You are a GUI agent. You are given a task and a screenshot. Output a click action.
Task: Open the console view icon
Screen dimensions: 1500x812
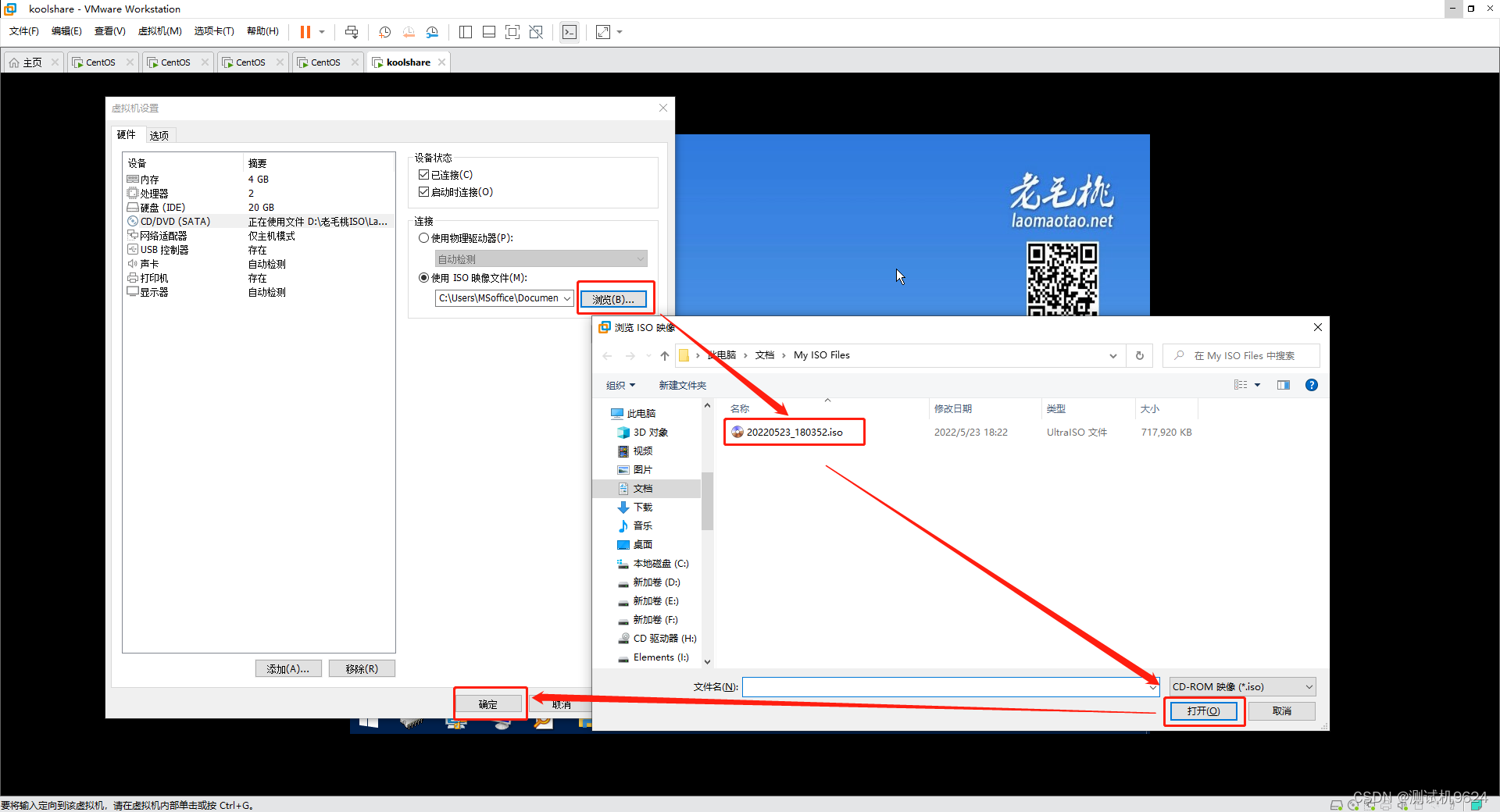coord(570,32)
